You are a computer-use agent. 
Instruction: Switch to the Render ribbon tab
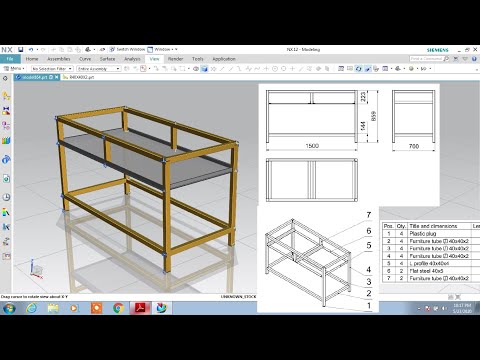tap(175, 59)
